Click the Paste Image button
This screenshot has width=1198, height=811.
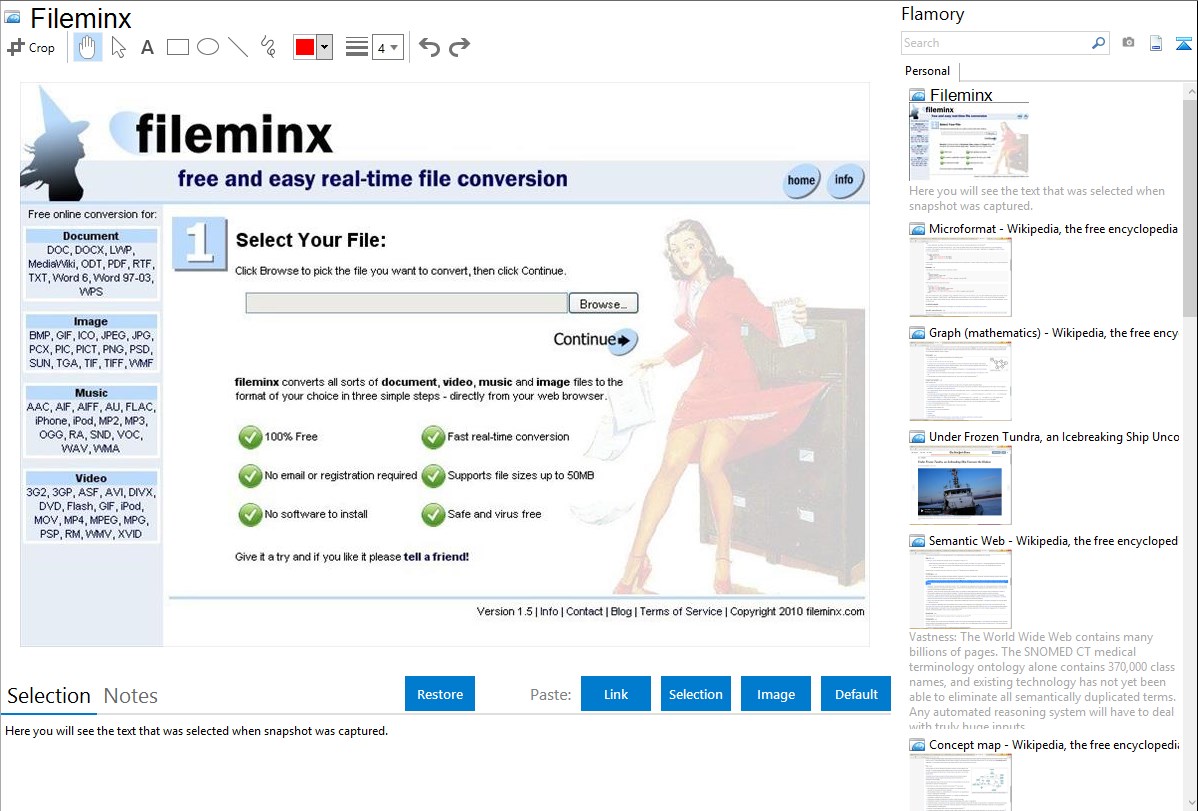[775, 694]
